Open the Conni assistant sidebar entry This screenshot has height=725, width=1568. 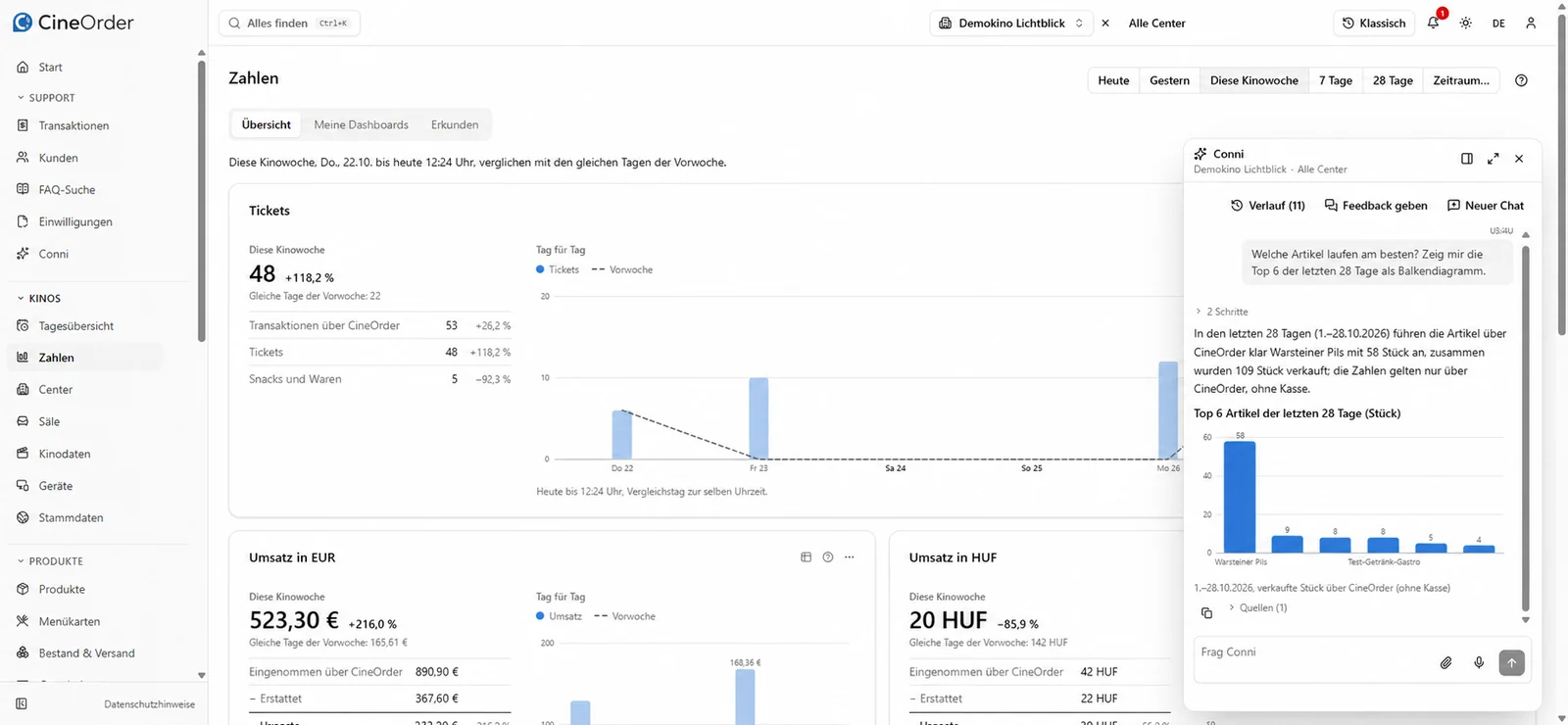tap(53, 254)
